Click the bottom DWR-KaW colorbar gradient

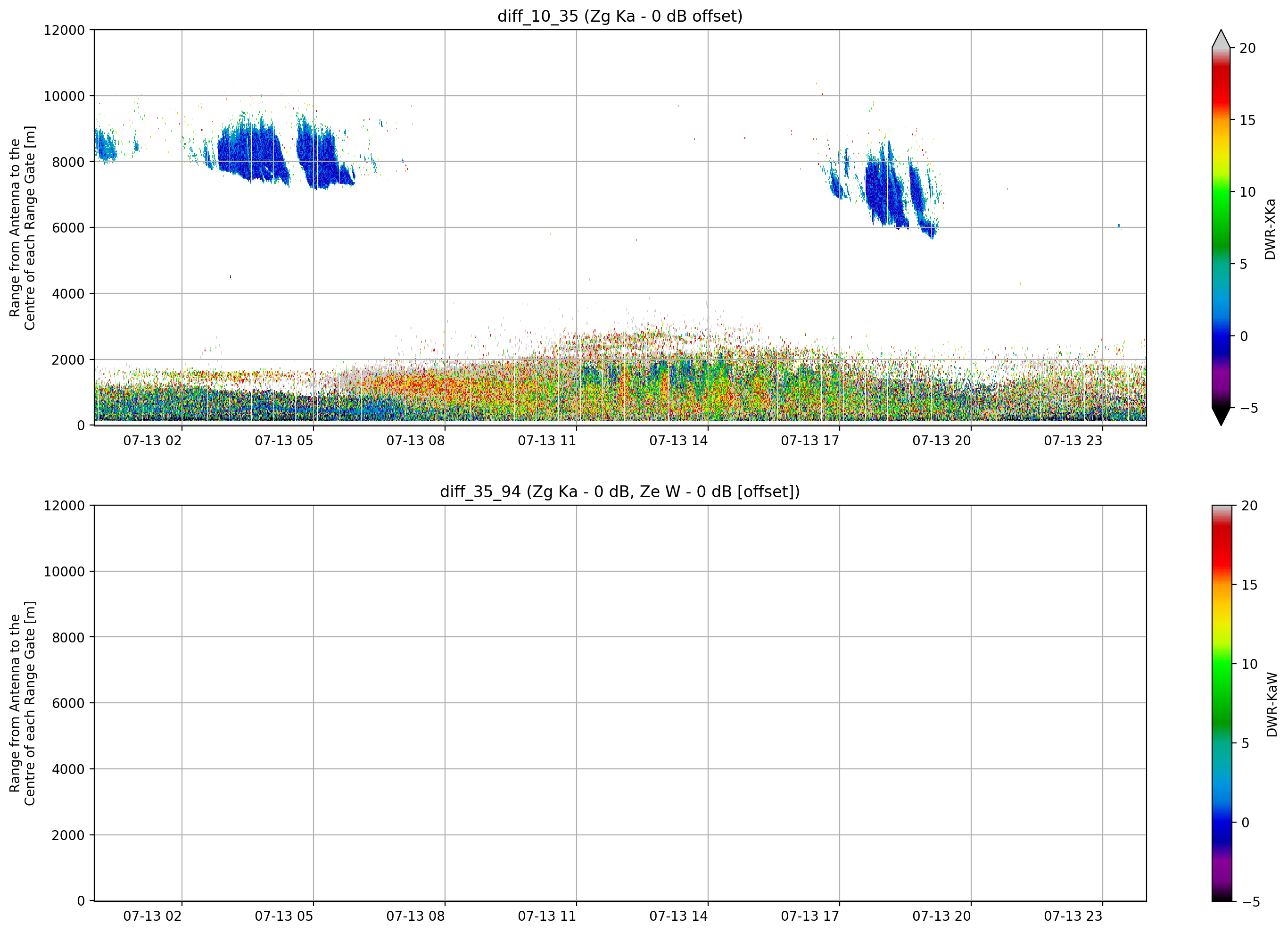click(x=1222, y=703)
